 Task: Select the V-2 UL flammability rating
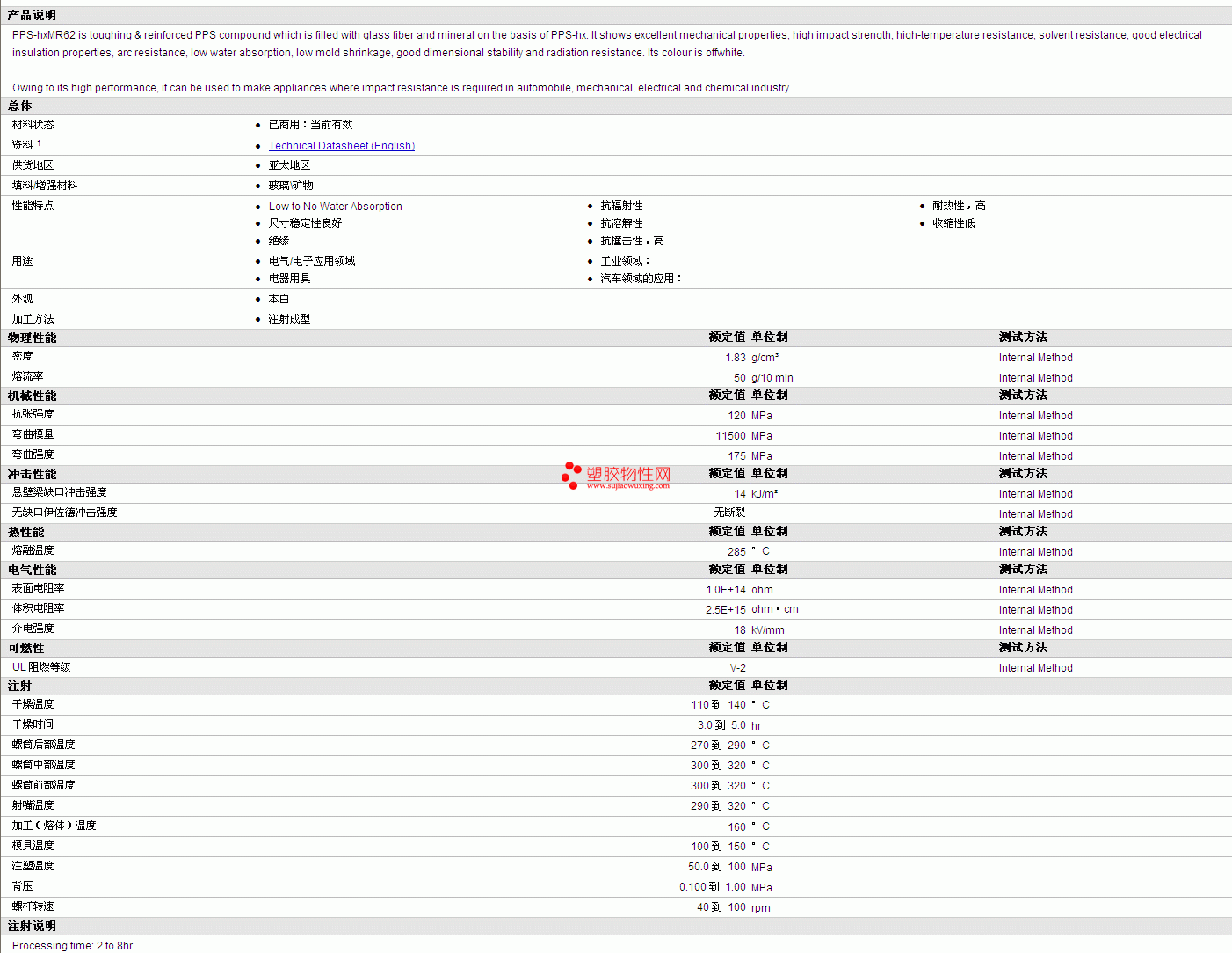click(x=737, y=668)
